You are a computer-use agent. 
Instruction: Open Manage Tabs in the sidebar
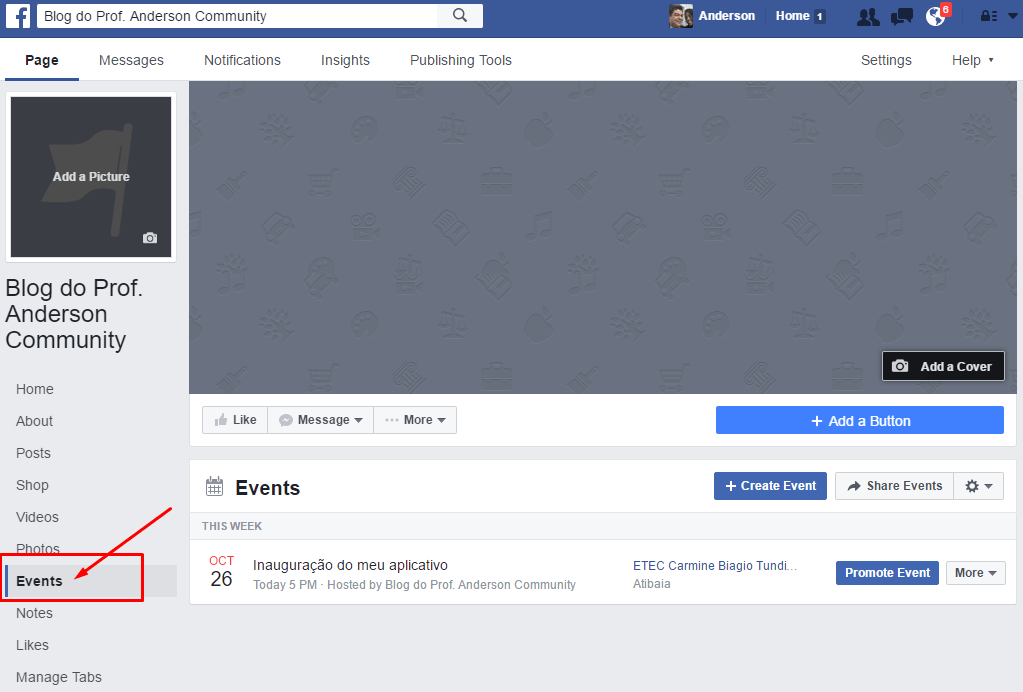59,677
